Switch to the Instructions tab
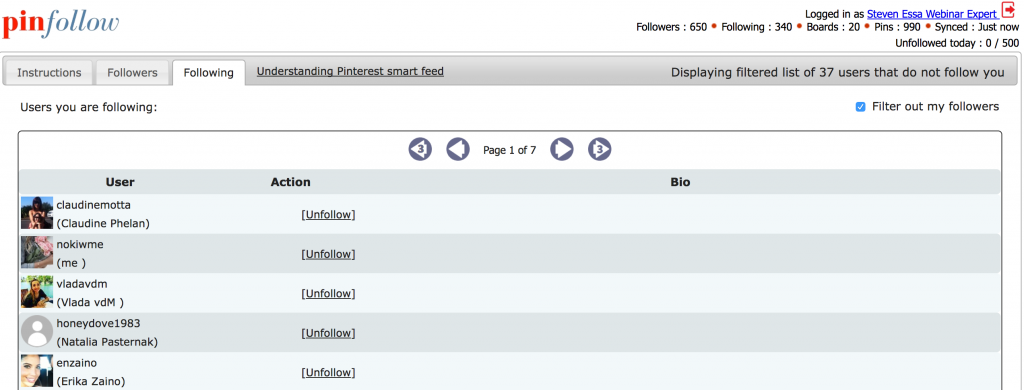Screen dimensions: 1024x390 (x=49, y=73)
